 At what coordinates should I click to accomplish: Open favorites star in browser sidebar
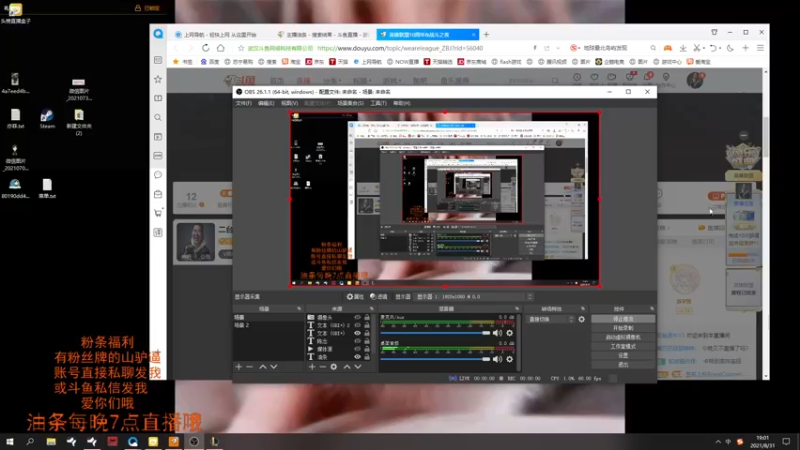coord(158,79)
